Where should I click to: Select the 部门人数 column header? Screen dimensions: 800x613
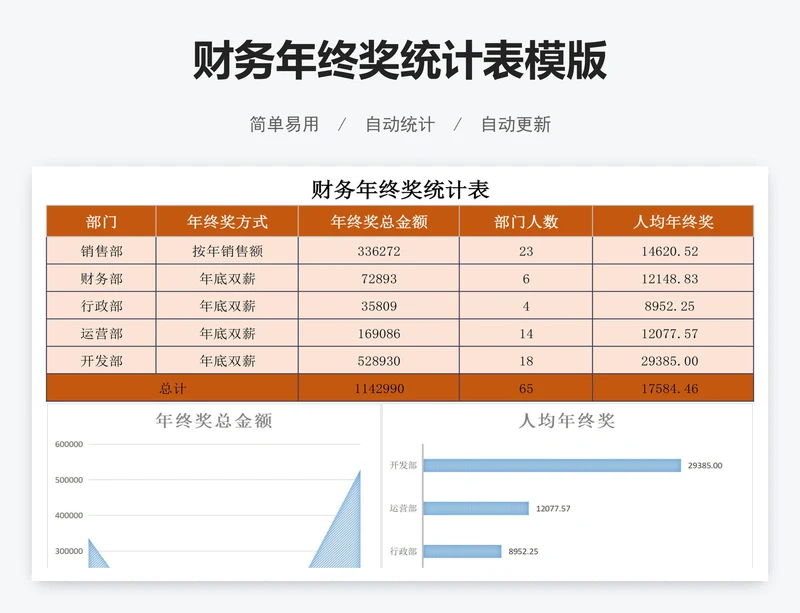[x=526, y=222]
